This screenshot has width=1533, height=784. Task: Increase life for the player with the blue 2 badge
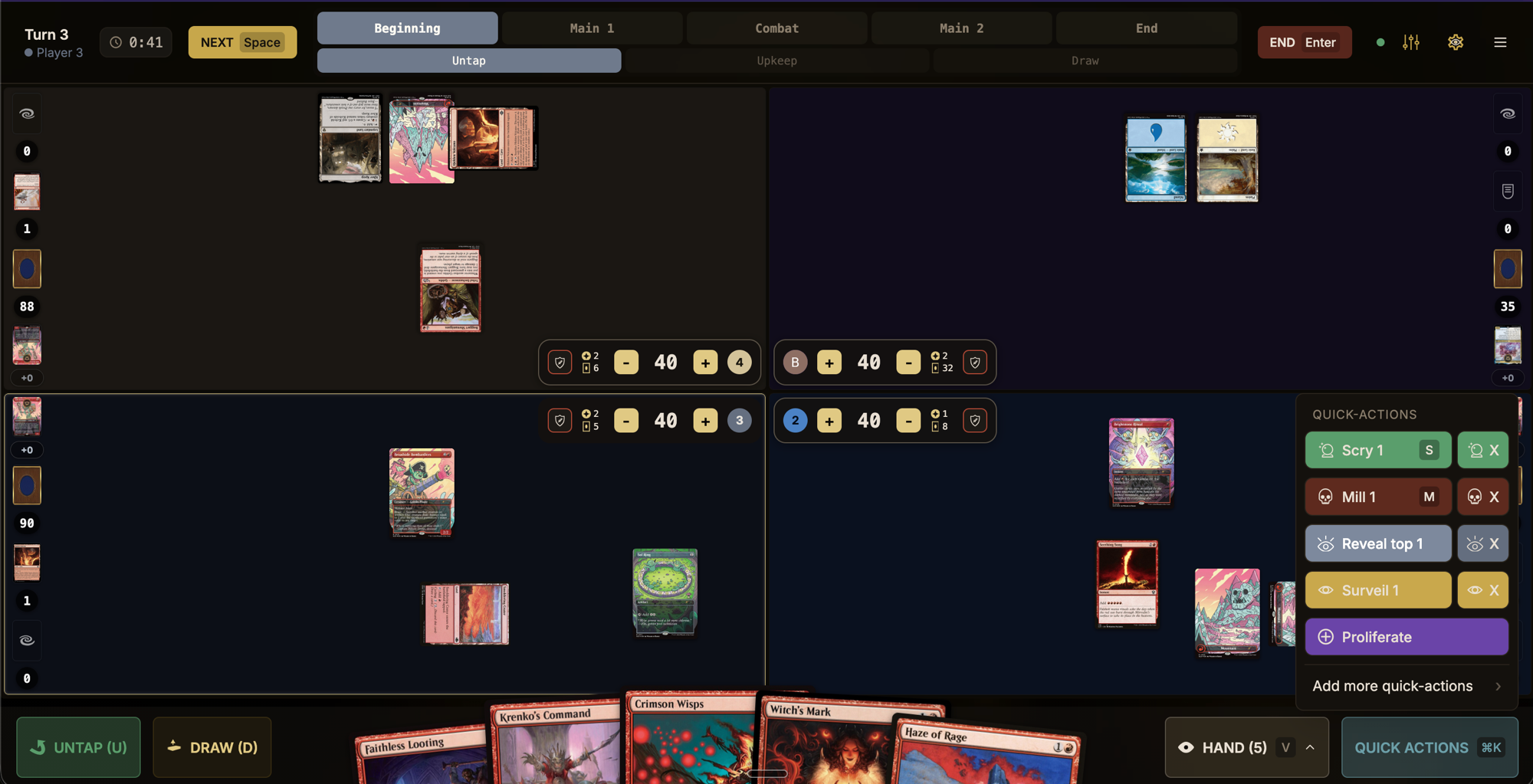829,421
